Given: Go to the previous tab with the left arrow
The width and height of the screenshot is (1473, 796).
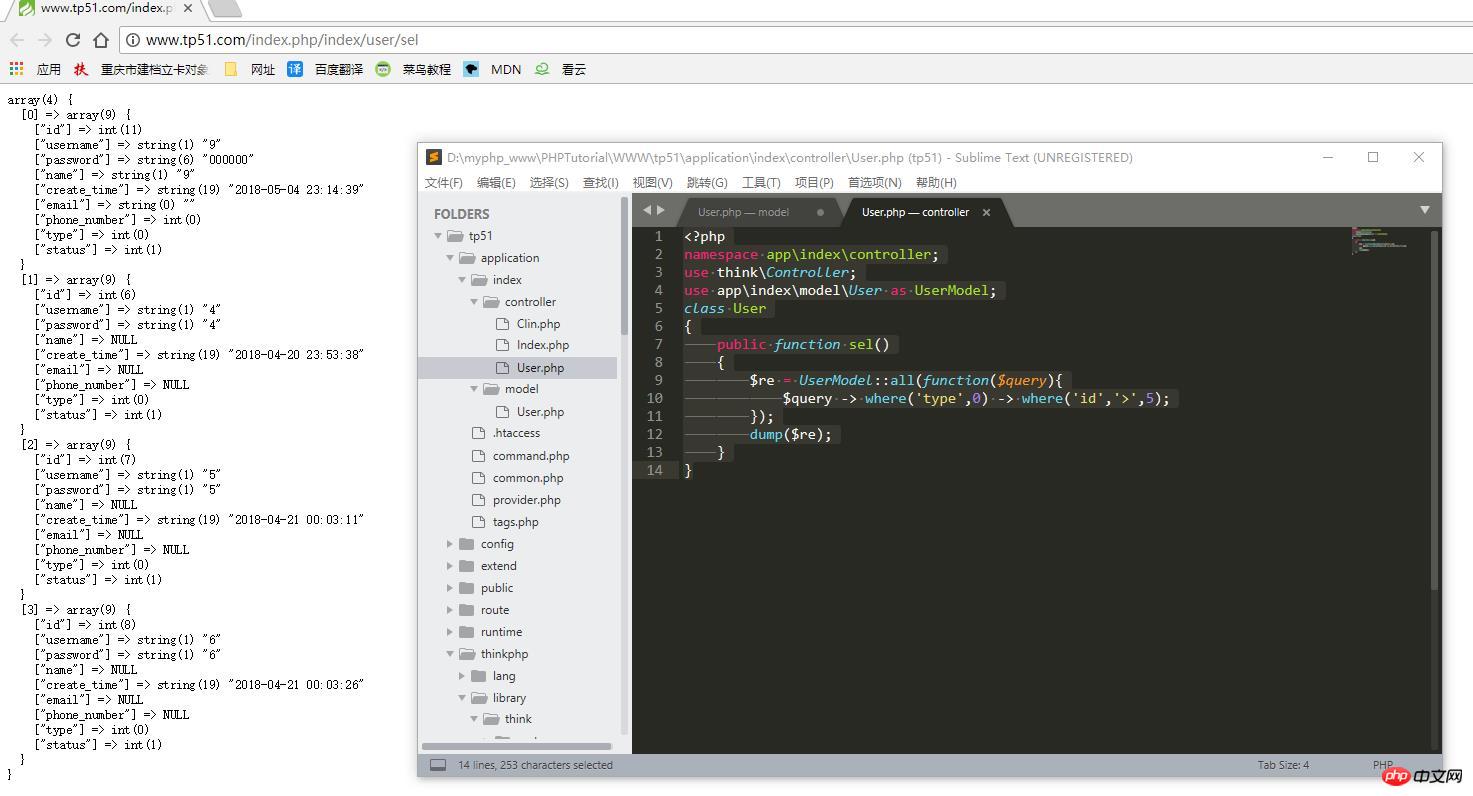Looking at the screenshot, I should click(x=647, y=210).
